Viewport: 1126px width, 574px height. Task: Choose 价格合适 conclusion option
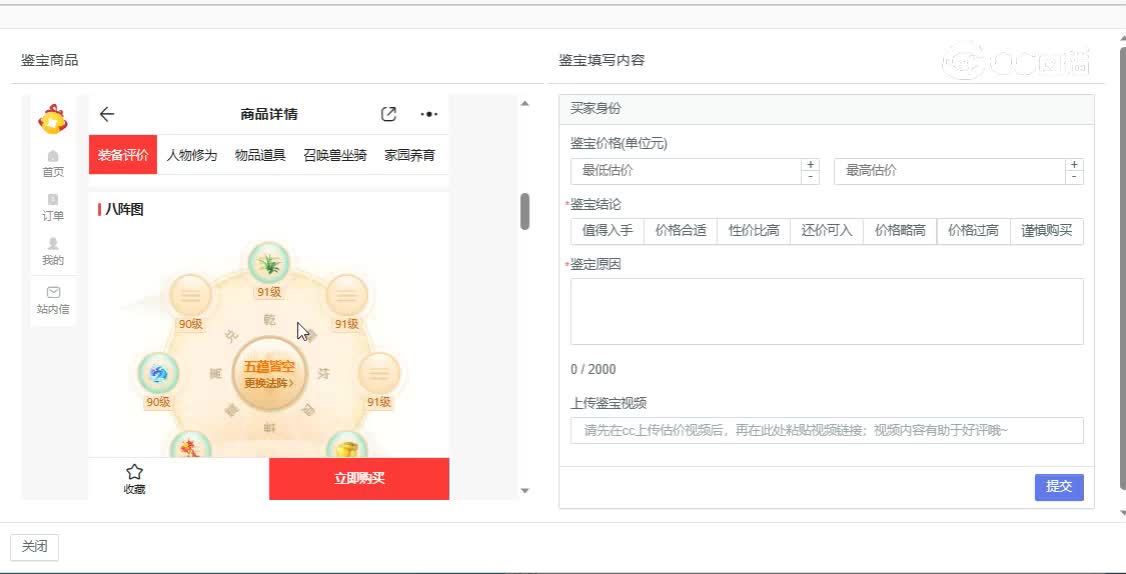681,231
